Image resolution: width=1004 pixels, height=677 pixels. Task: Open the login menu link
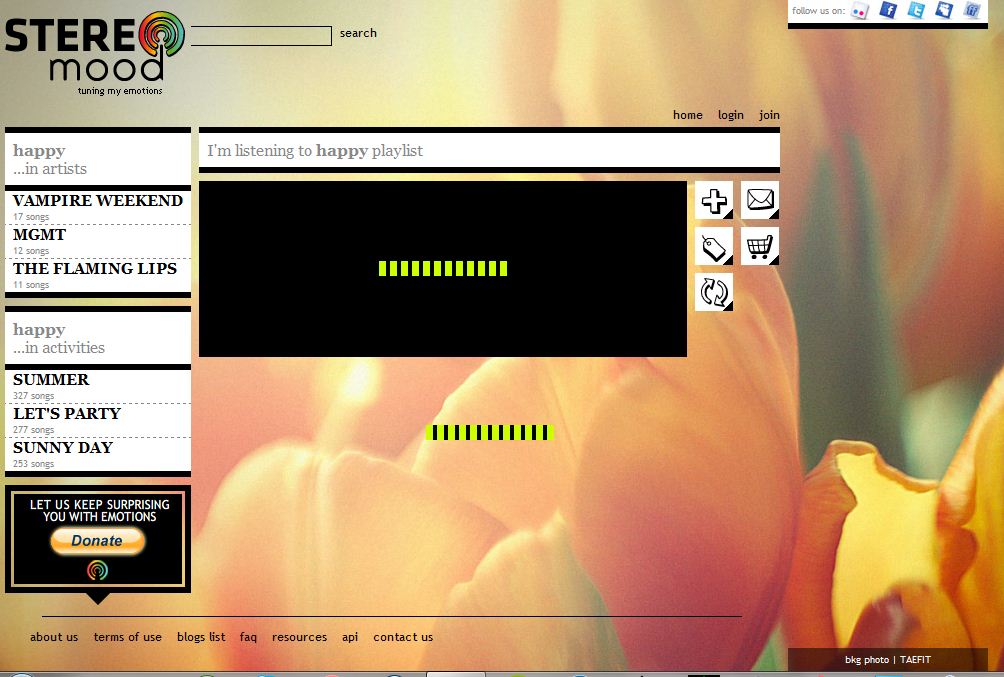[x=730, y=115]
